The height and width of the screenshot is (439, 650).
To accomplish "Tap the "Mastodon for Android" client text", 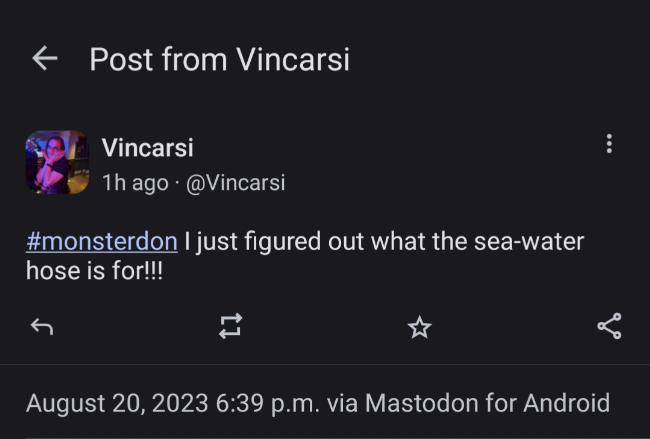I will (488, 403).
